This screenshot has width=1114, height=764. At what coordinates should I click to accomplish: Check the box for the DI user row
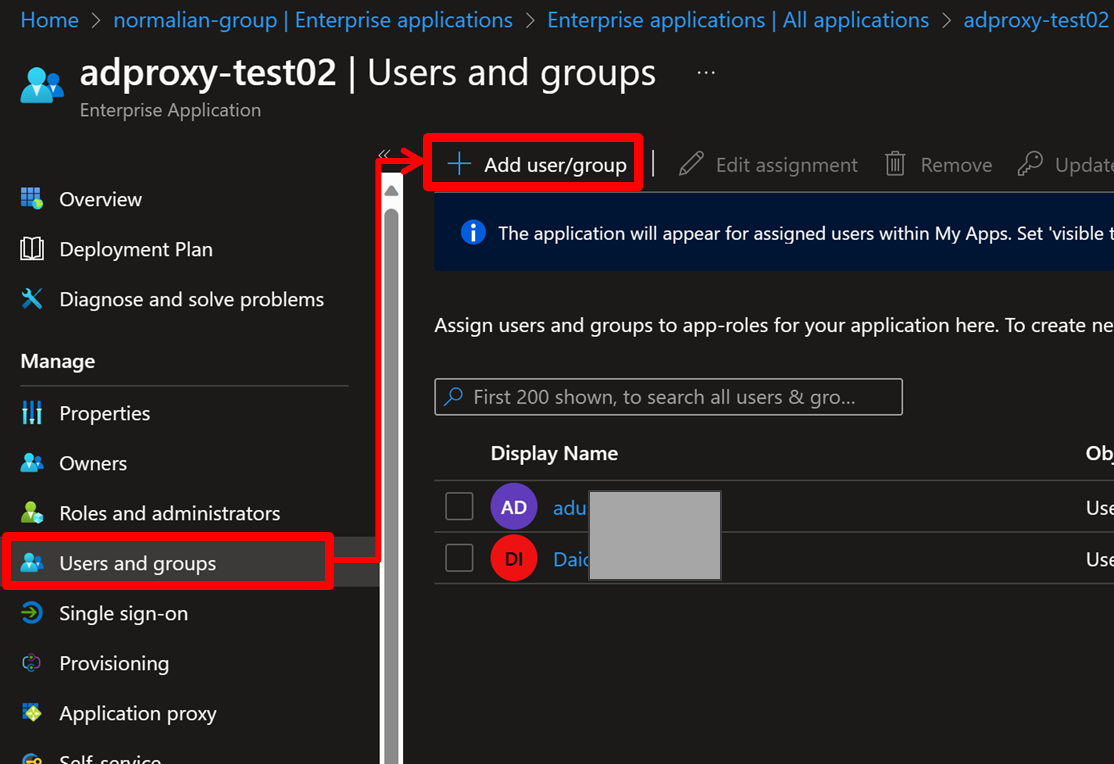(459, 558)
